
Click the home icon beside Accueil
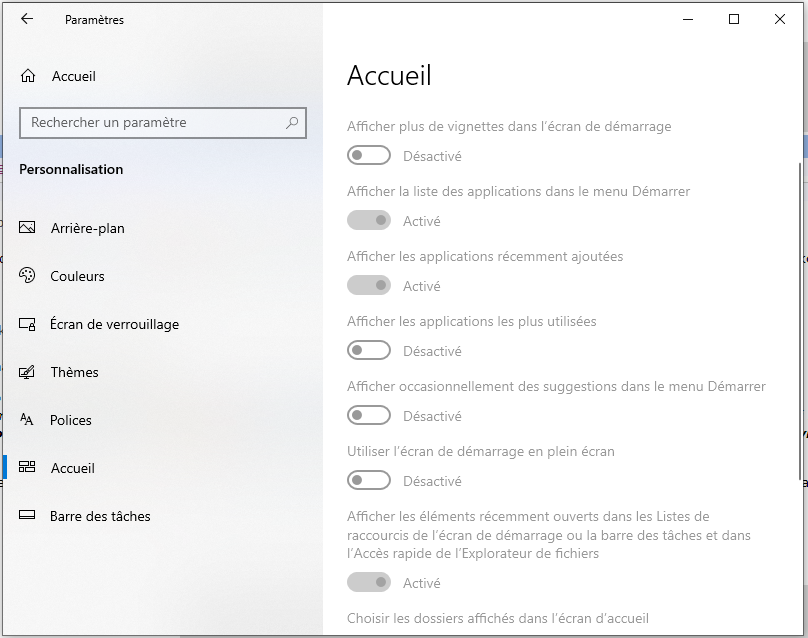coord(28,77)
